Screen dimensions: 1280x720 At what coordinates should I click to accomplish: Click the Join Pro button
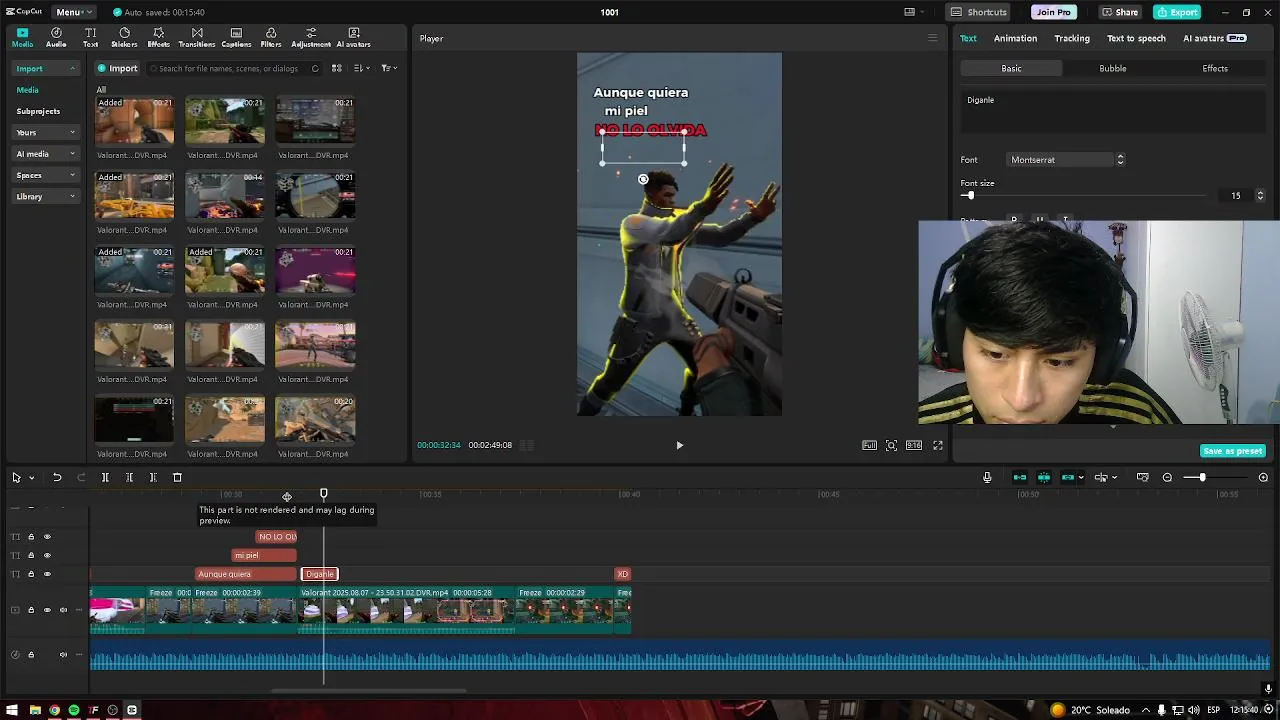tap(1053, 12)
